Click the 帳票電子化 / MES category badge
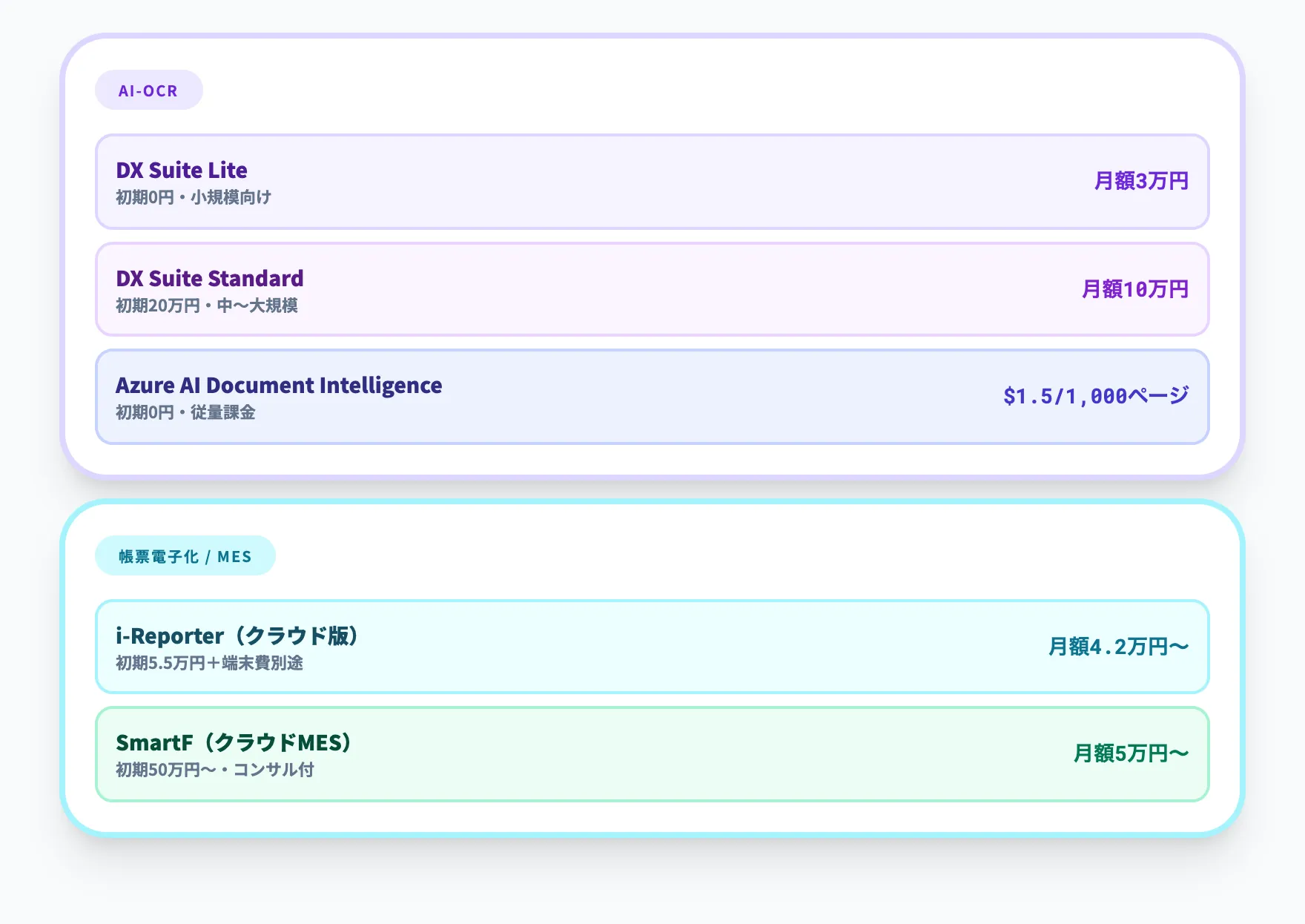This screenshot has width=1305, height=924. click(x=185, y=556)
